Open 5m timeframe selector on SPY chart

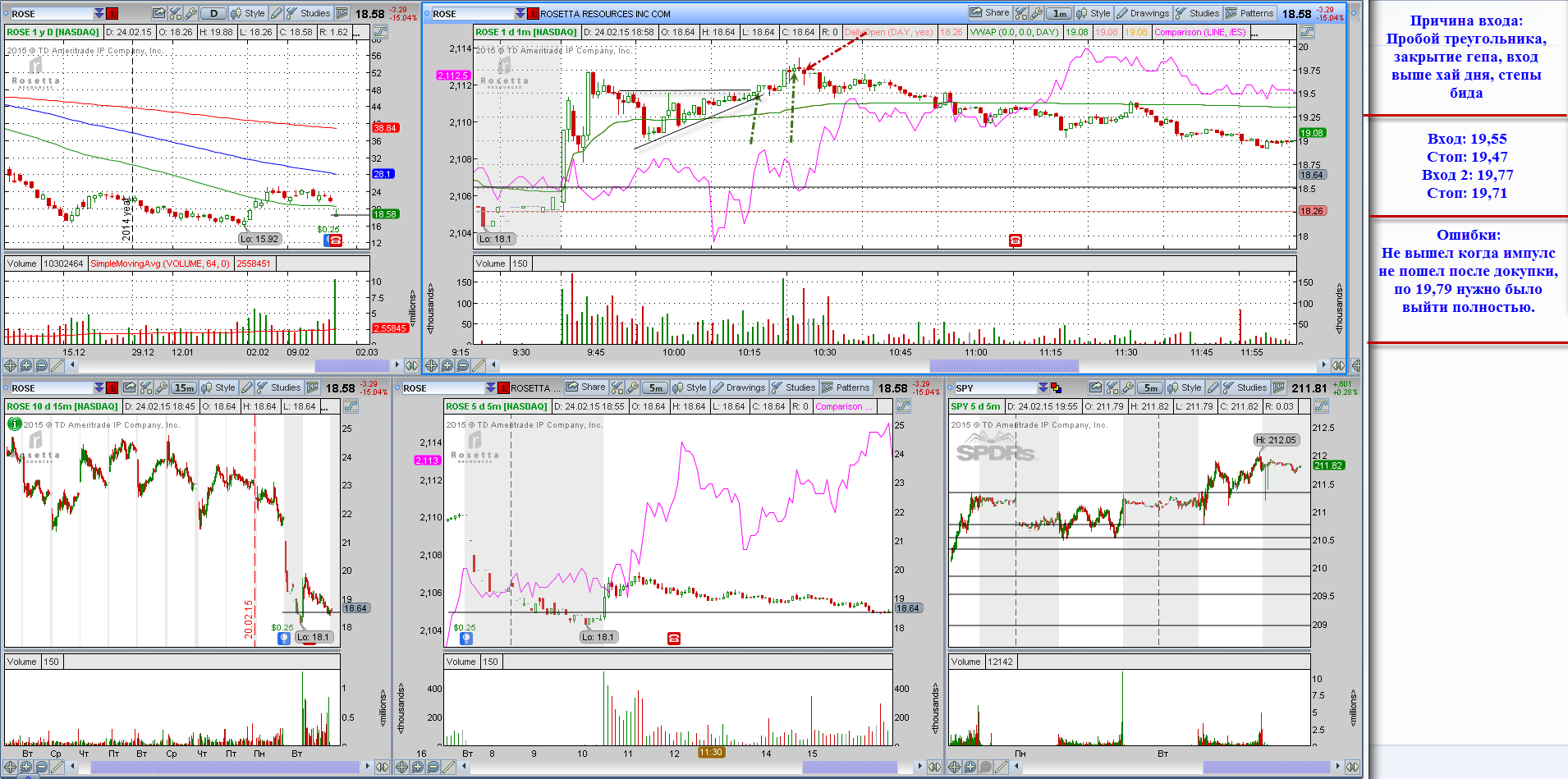coord(1150,387)
